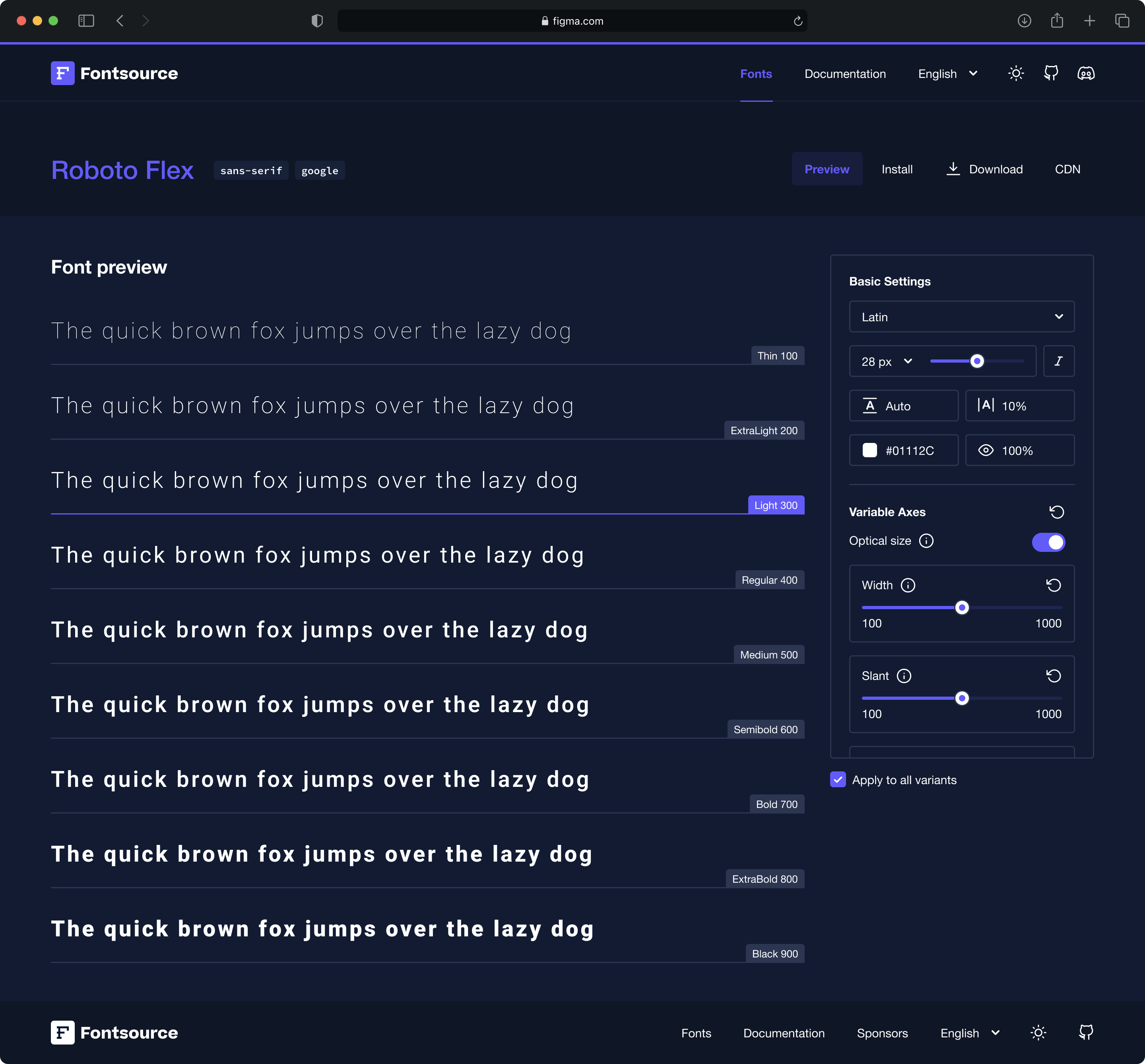Screen dimensions: 1145x1064
Task: Open Sponsors link in footer
Action: coord(882,1033)
